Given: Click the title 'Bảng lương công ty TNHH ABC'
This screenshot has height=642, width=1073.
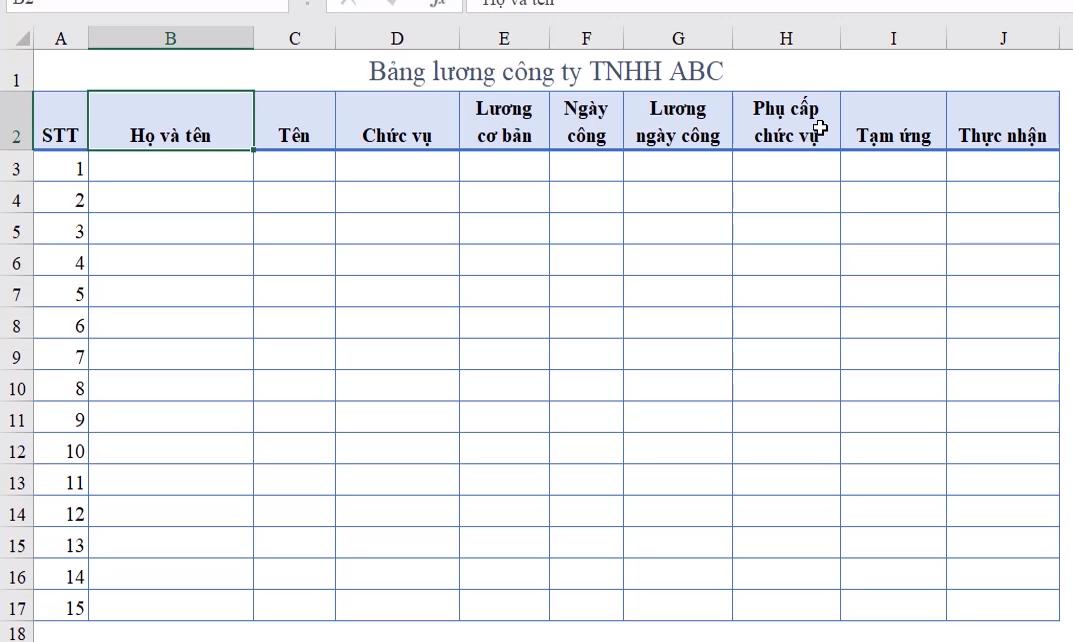Looking at the screenshot, I should click(x=546, y=71).
